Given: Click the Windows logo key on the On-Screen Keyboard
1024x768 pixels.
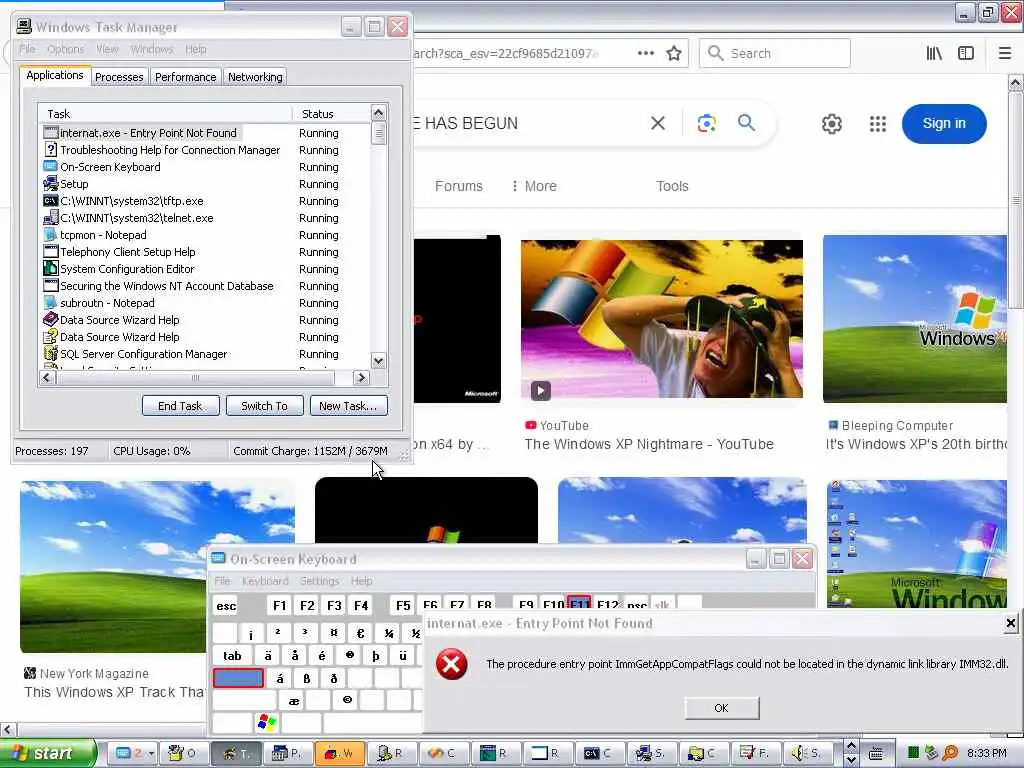Looking at the screenshot, I should [x=267, y=722].
